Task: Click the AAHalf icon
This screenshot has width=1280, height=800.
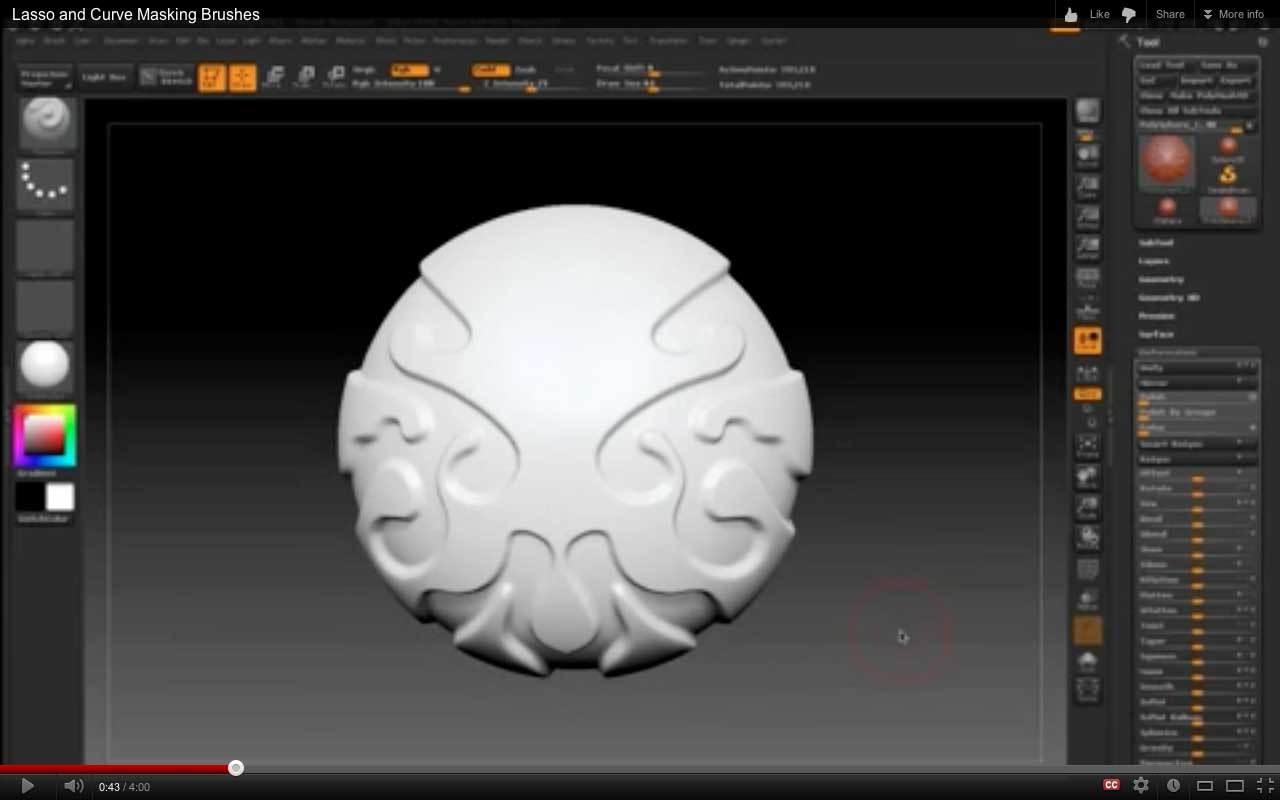Action: click(x=1088, y=250)
